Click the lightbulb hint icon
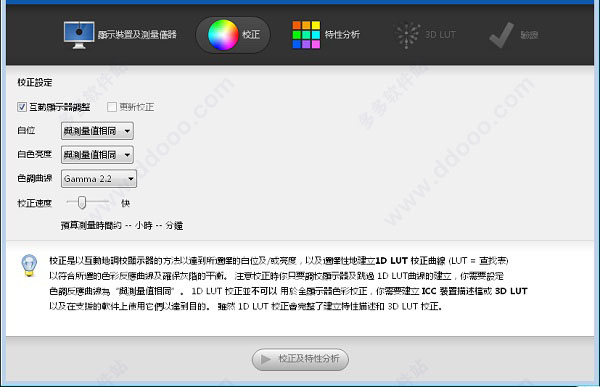 pyautogui.click(x=29, y=265)
